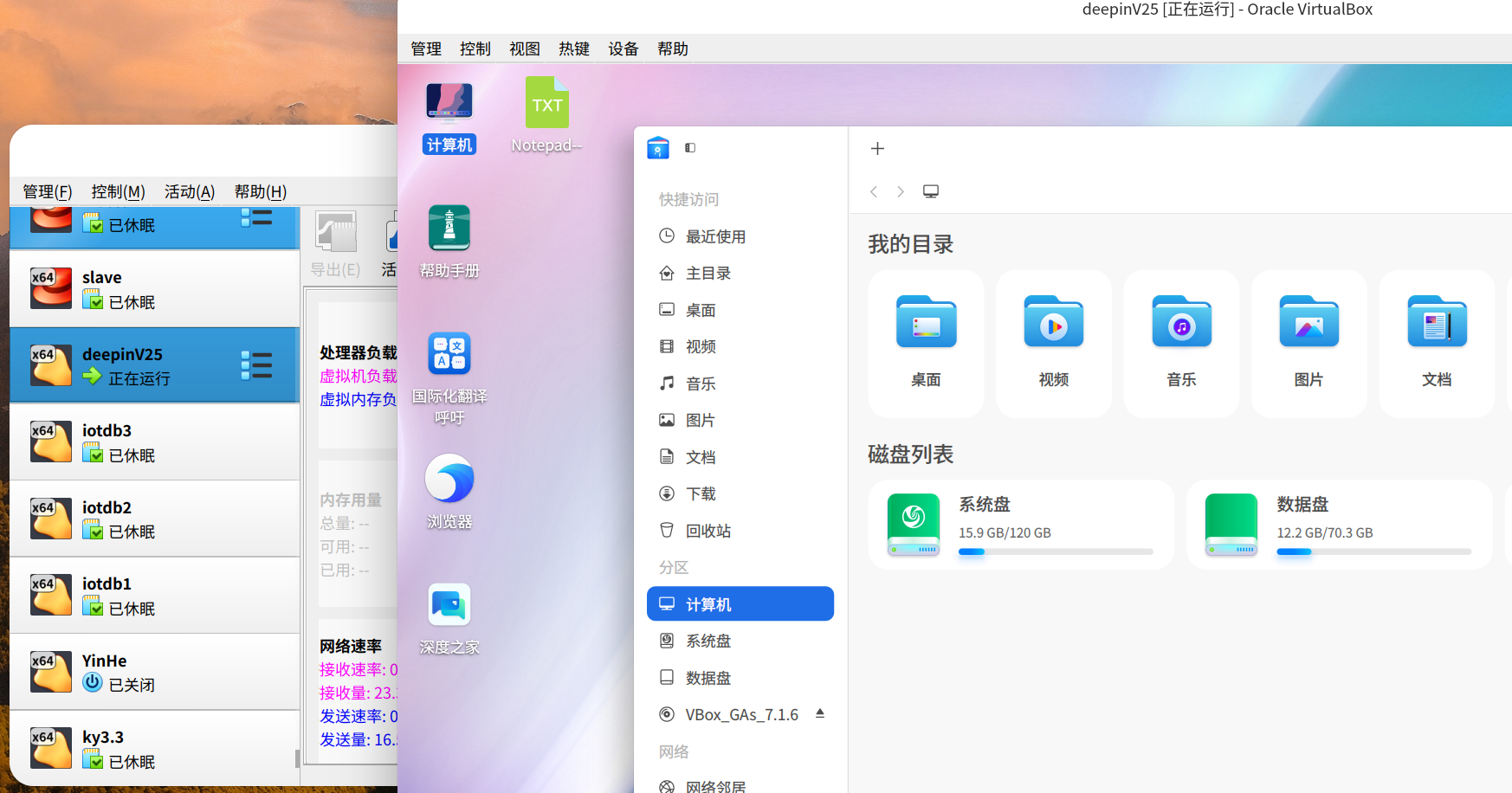
Task: Open 管理(F) menu in VirtualBox Manager
Action: point(48,192)
